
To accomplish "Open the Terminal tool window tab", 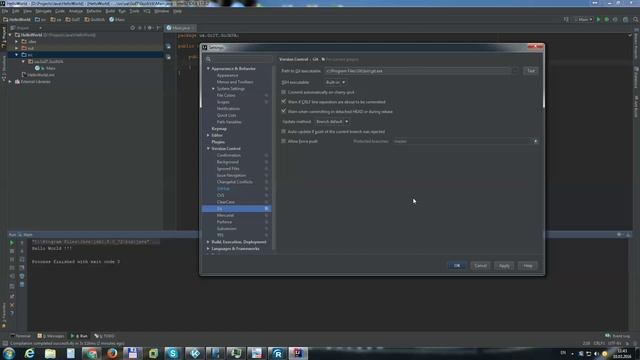I will tap(21, 336).
